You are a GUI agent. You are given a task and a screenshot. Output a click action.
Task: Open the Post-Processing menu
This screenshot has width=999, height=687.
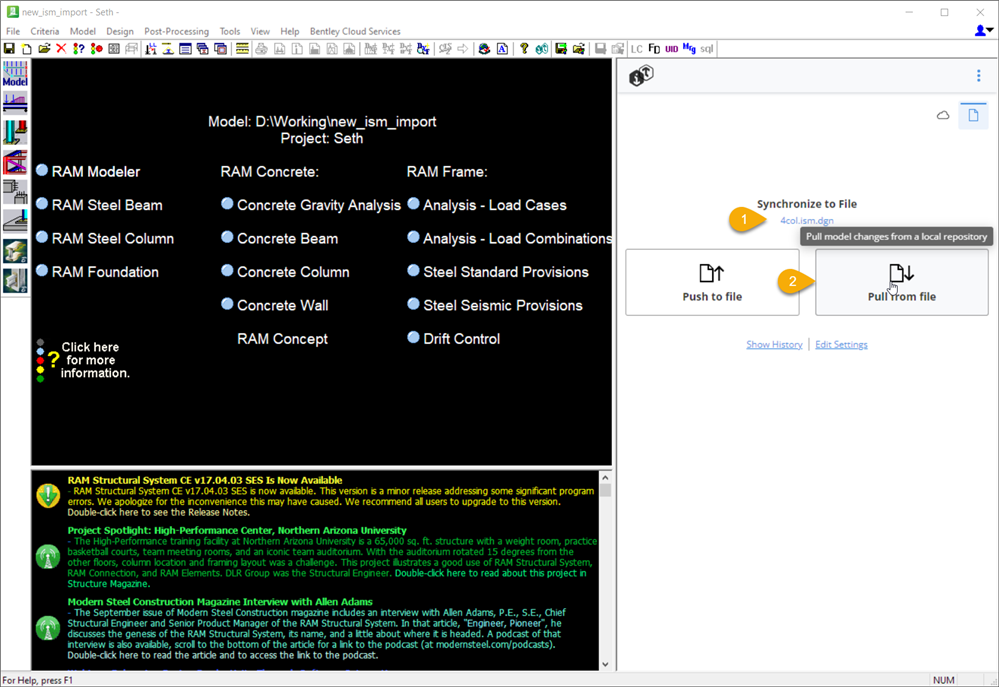(x=176, y=31)
